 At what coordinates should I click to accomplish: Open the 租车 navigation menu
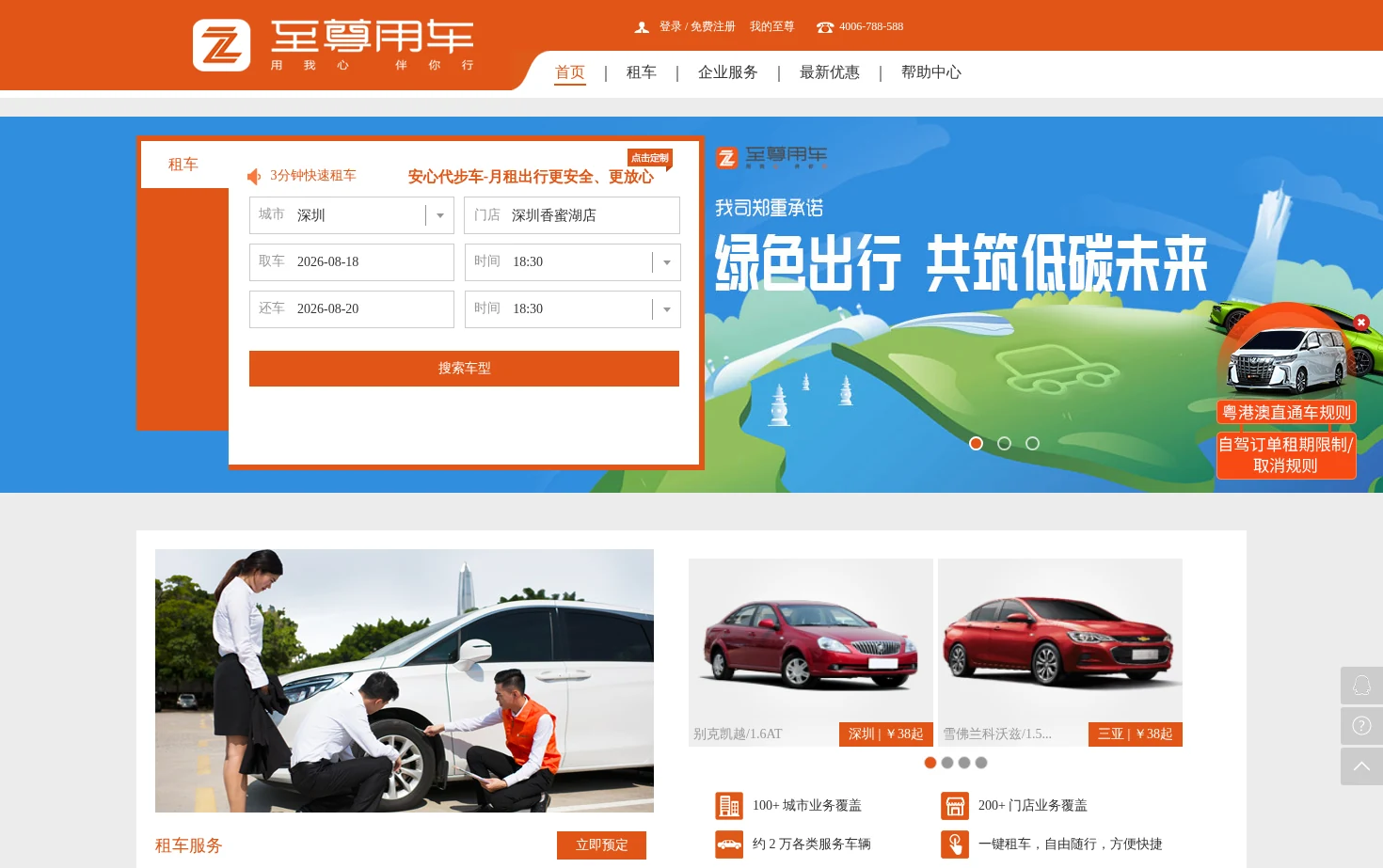coord(642,72)
